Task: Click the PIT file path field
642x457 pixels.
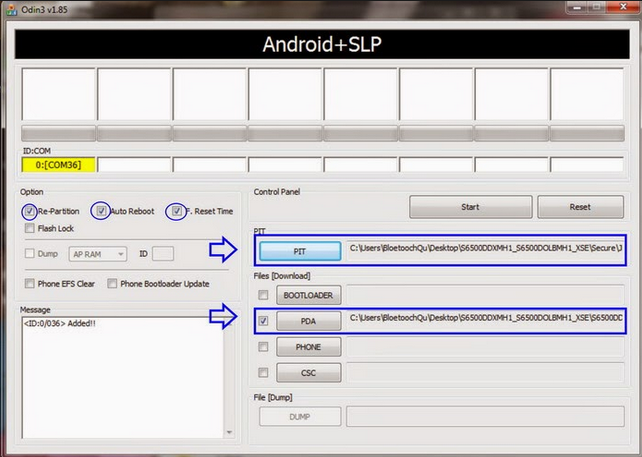Action: pos(486,250)
